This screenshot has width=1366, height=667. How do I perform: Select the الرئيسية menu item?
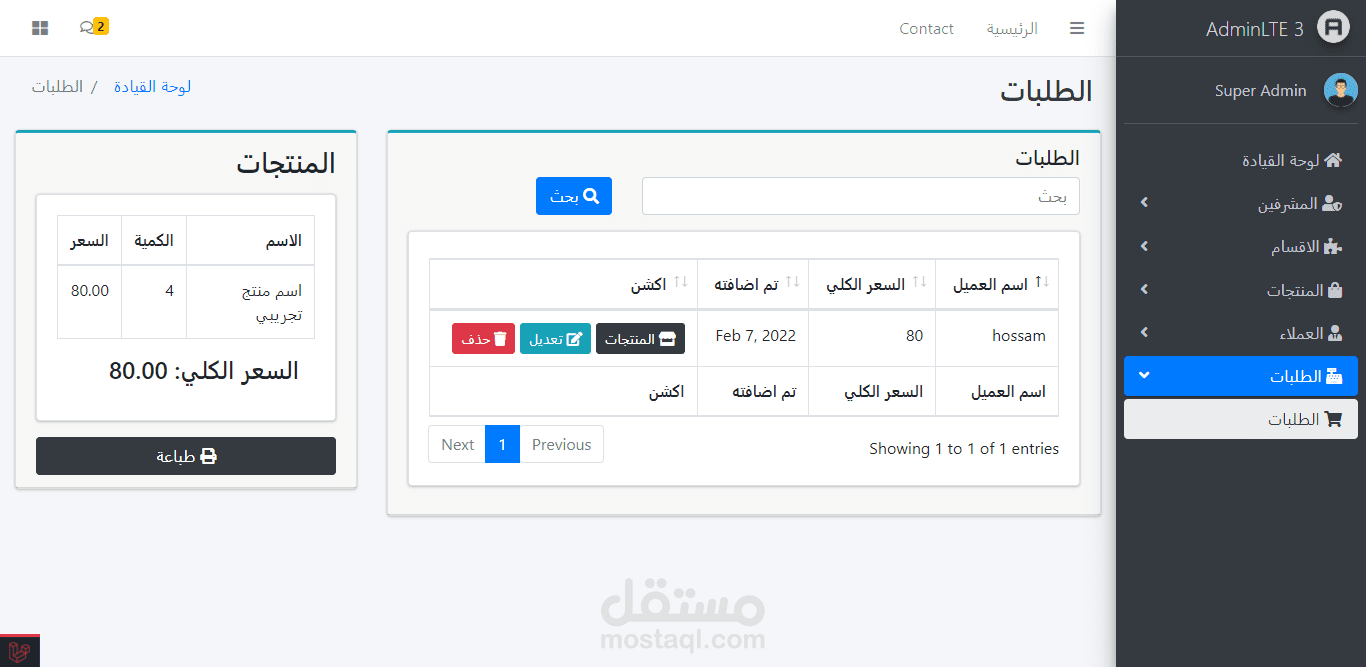1014,28
